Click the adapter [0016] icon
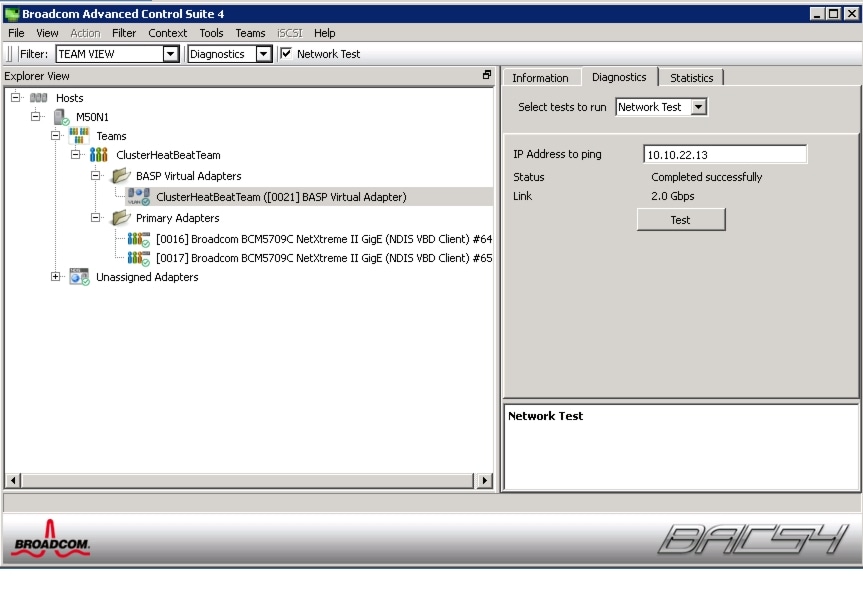The image size is (863, 600). pos(139,239)
